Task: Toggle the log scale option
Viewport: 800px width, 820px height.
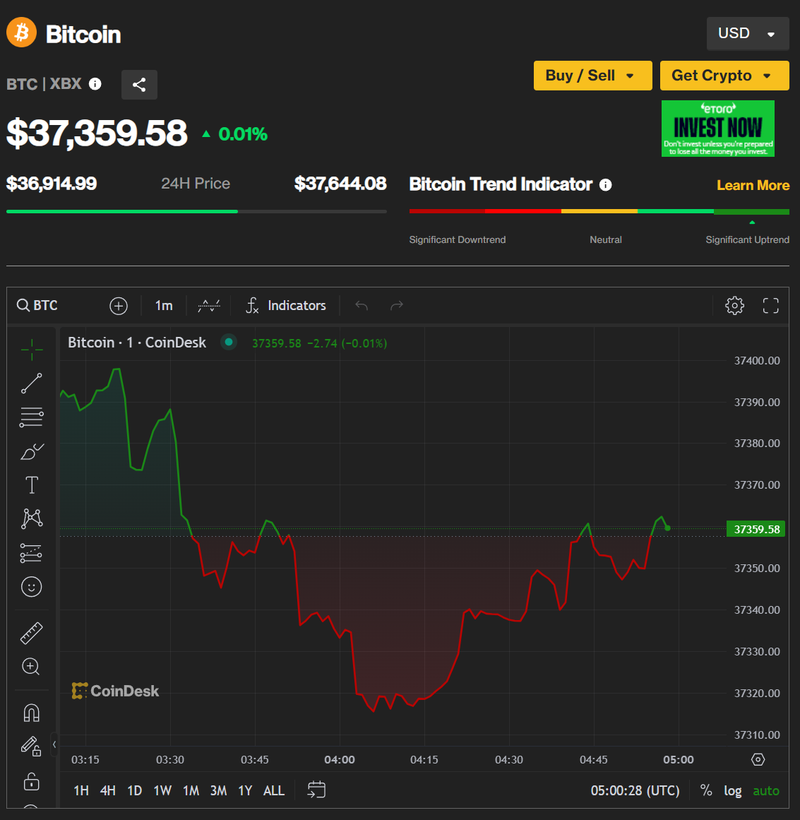Action: pos(733,790)
